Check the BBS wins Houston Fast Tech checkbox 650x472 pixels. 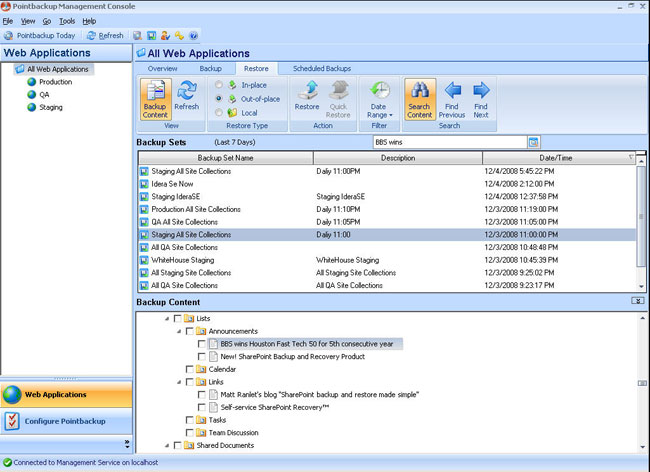(201, 344)
